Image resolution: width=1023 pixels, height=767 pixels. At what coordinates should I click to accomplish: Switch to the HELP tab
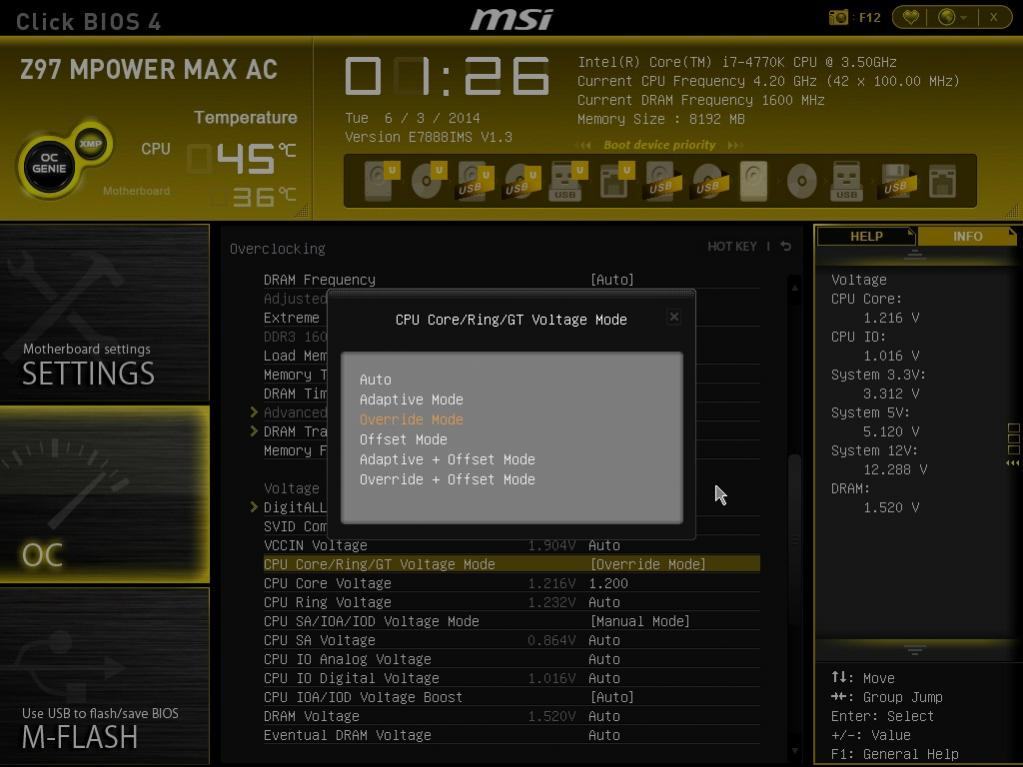coord(866,236)
